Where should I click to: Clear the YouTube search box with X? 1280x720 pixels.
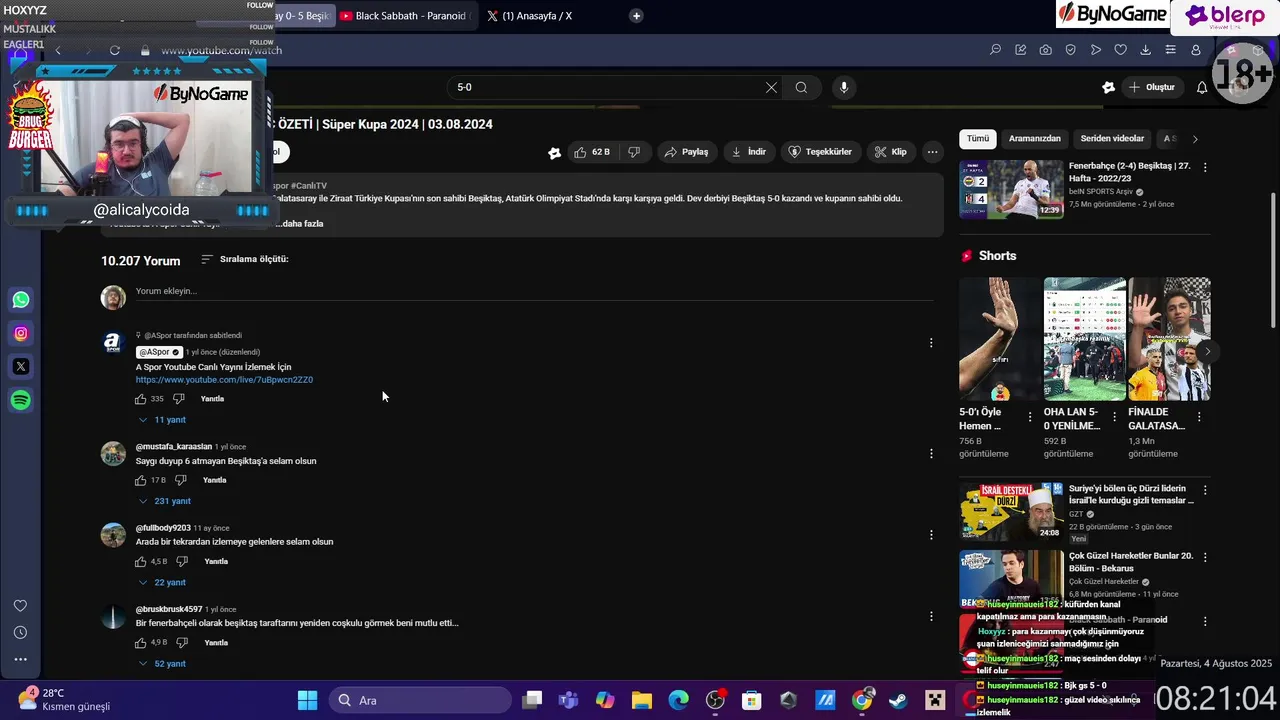771,87
